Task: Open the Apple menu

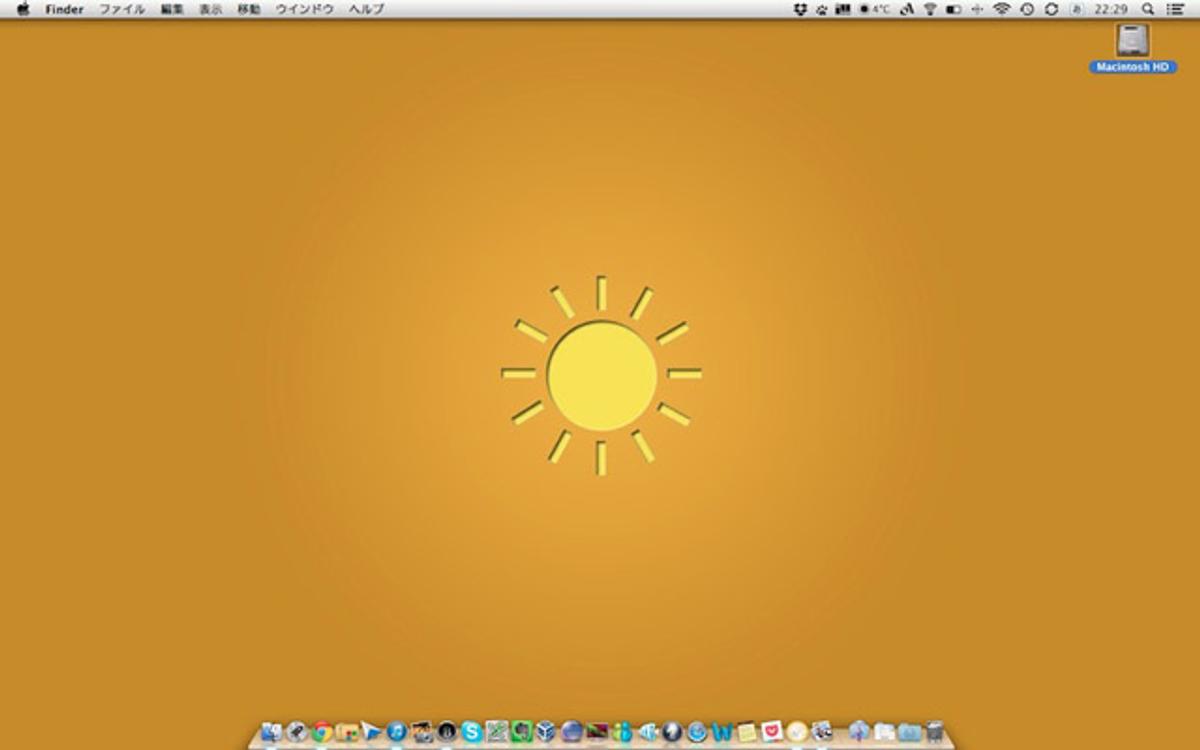Action: pos(23,9)
